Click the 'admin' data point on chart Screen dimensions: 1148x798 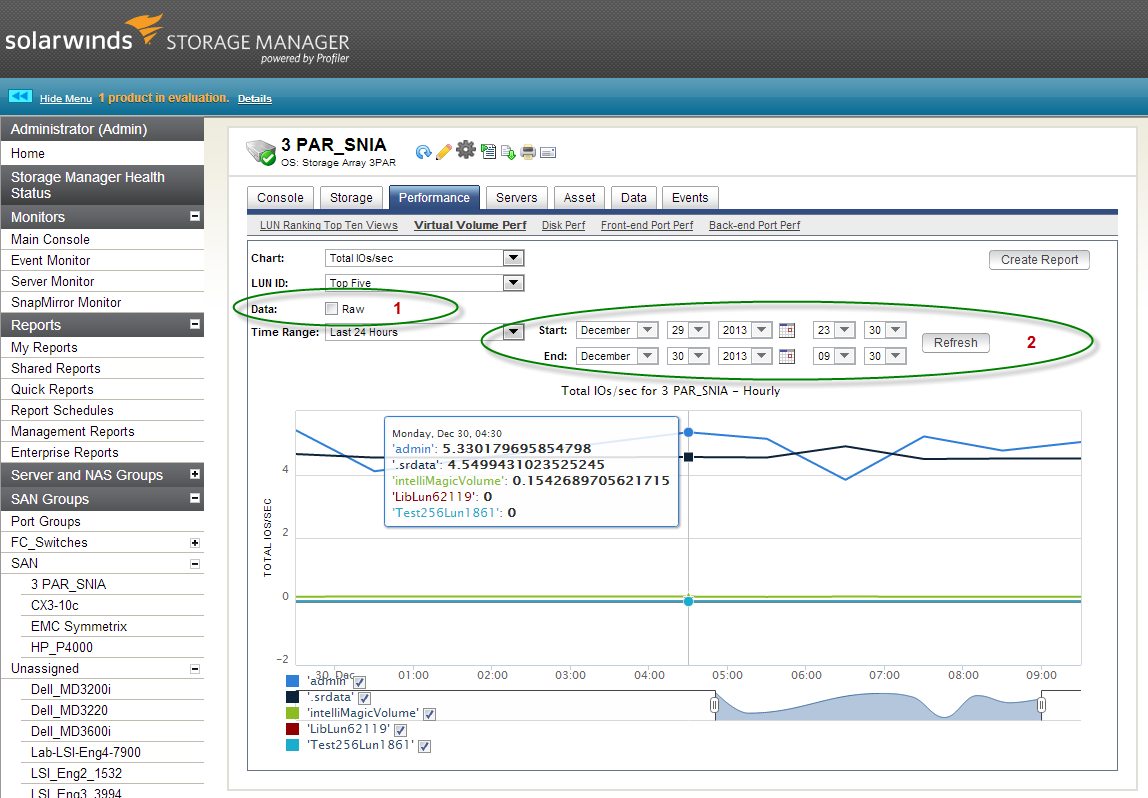coord(689,433)
